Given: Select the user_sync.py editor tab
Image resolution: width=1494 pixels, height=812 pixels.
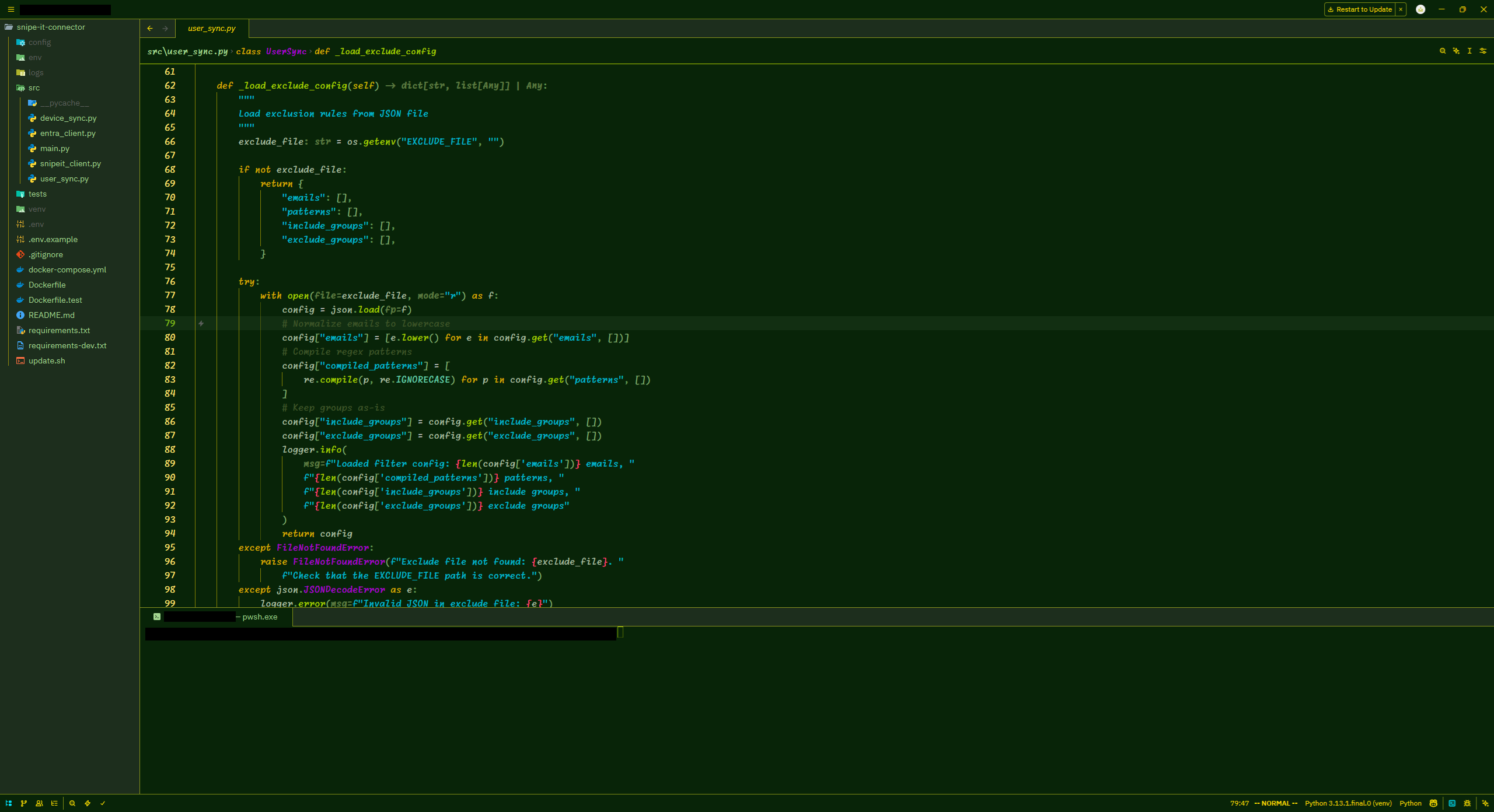Looking at the screenshot, I should [212, 29].
